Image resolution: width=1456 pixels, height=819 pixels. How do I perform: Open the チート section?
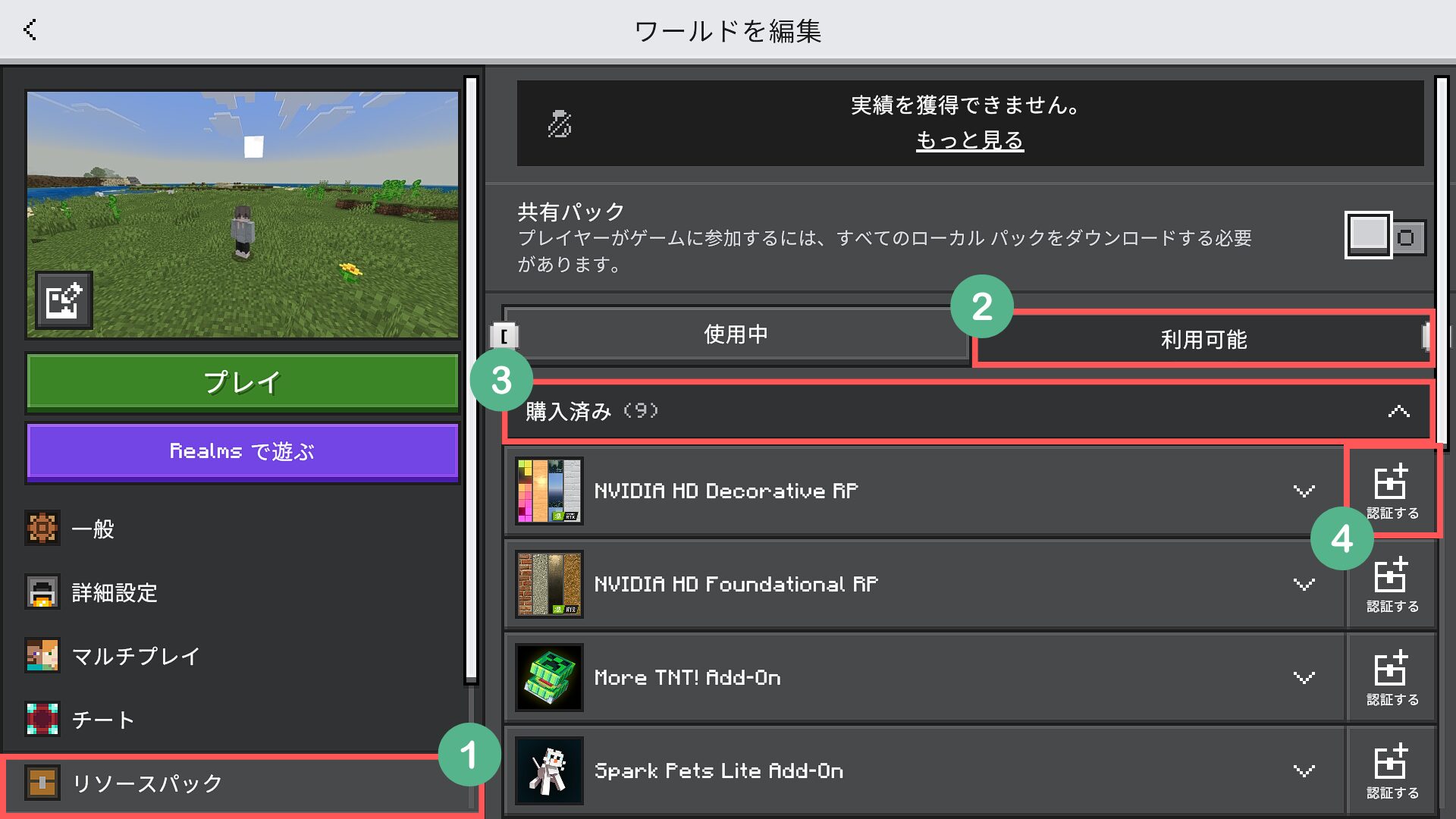pyautogui.click(x=241, y=720)
